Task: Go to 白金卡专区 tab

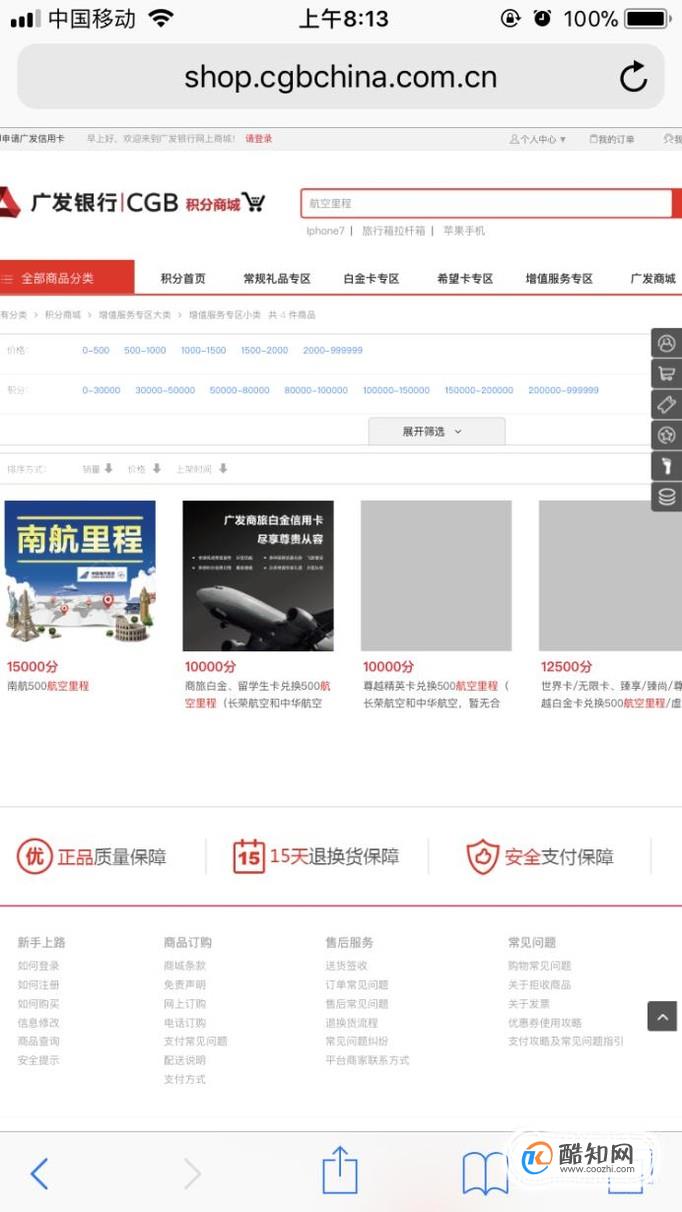Action: pos(371,279)
